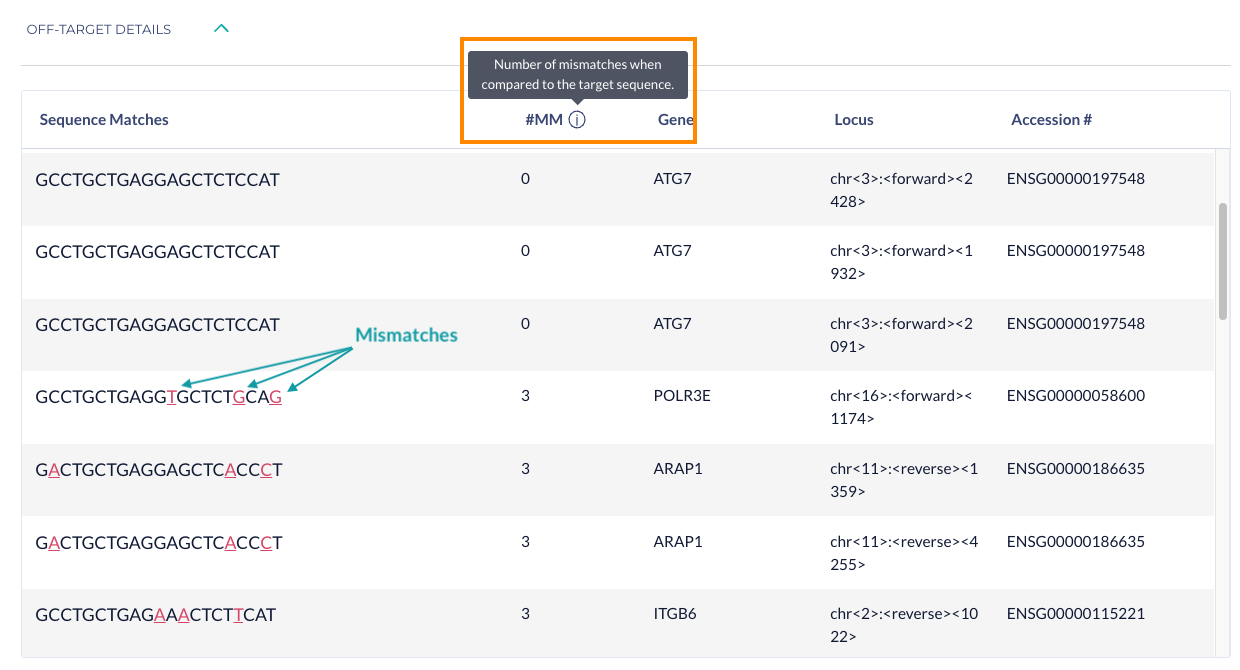Screen dimensions: 1240x670
Task: Click the mismatch count tooltip text
Action: click(577, 75)
